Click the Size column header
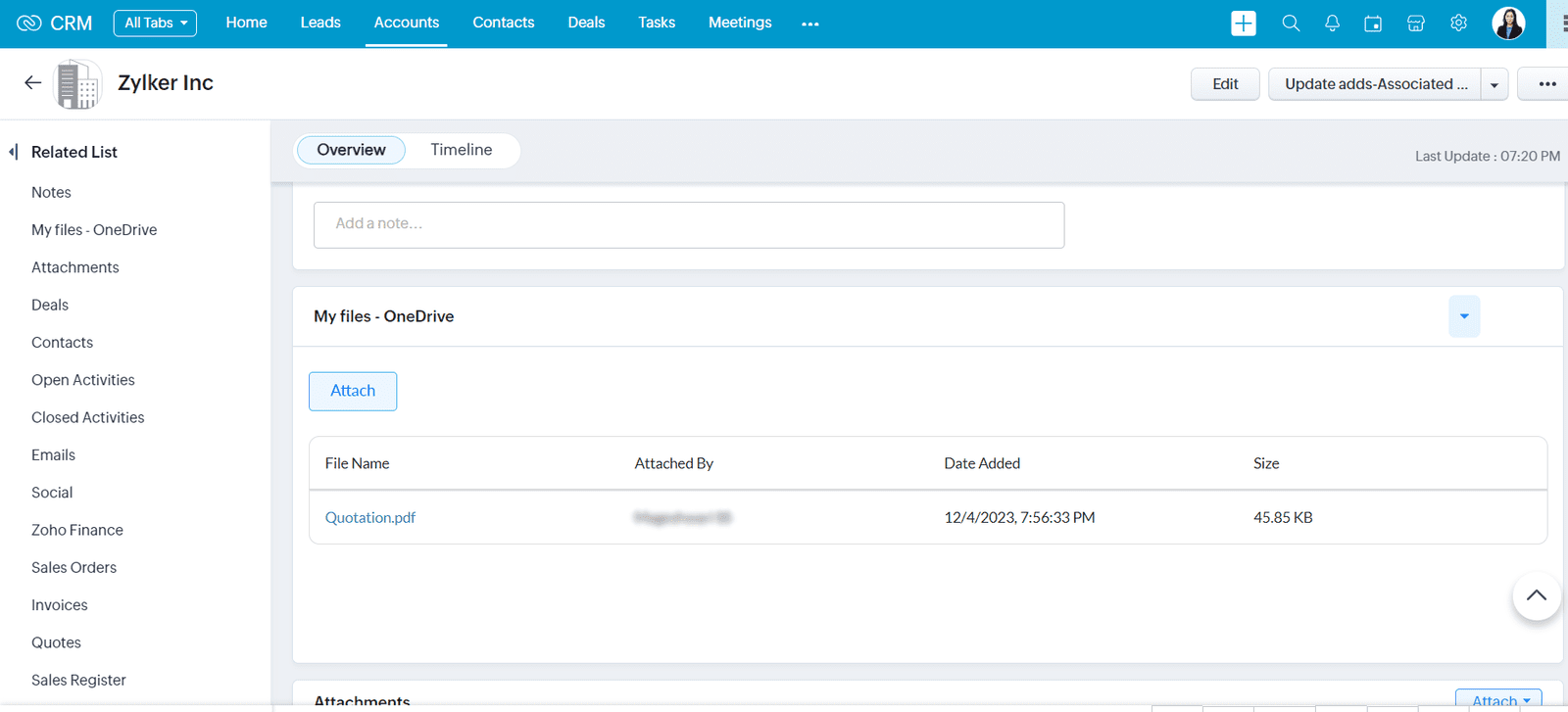This screenshot has height=712, width=1568. 1266,463
